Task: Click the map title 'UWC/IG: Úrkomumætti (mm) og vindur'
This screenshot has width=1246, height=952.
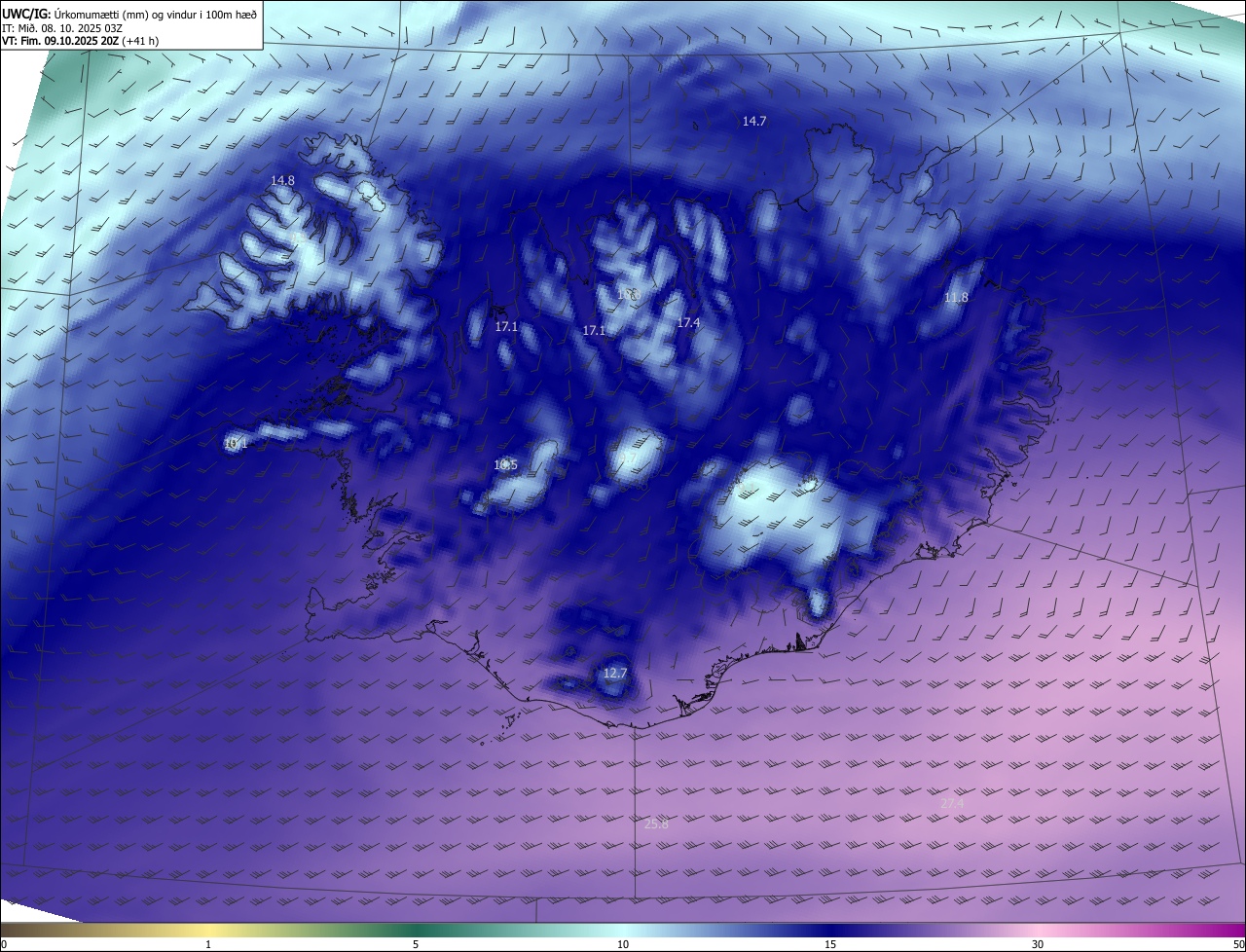Action: click(130, 14)
